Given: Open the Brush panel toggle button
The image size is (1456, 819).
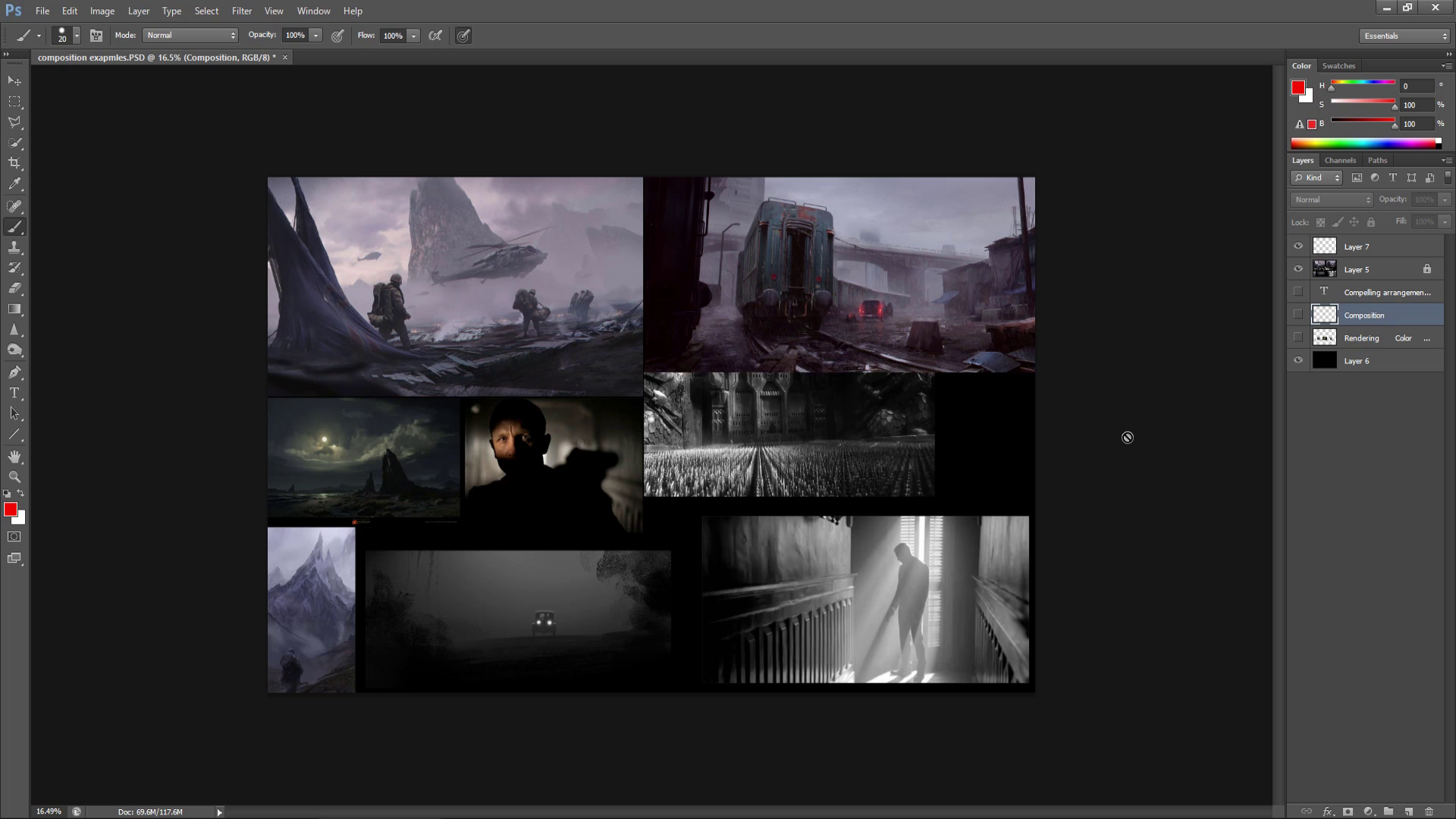Looking at the screenshot, I should coord(96,36).
